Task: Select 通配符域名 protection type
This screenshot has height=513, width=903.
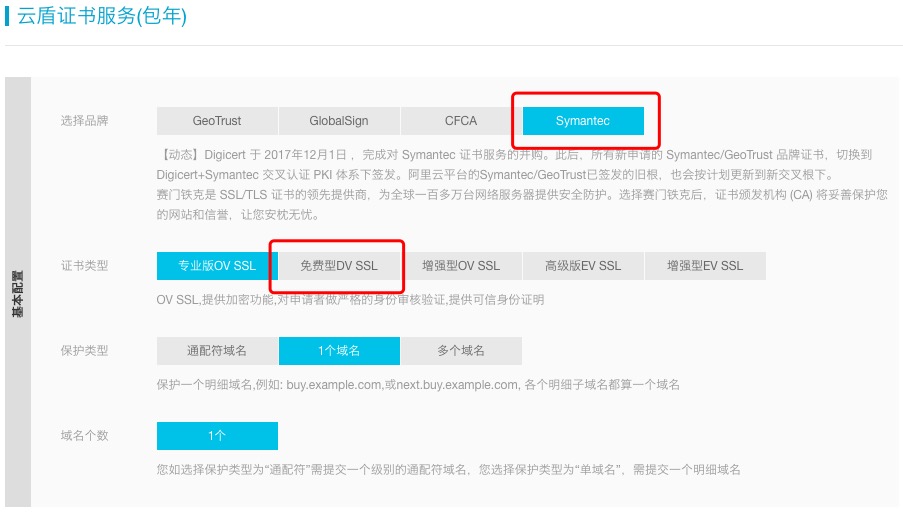Action: [217, 351]
